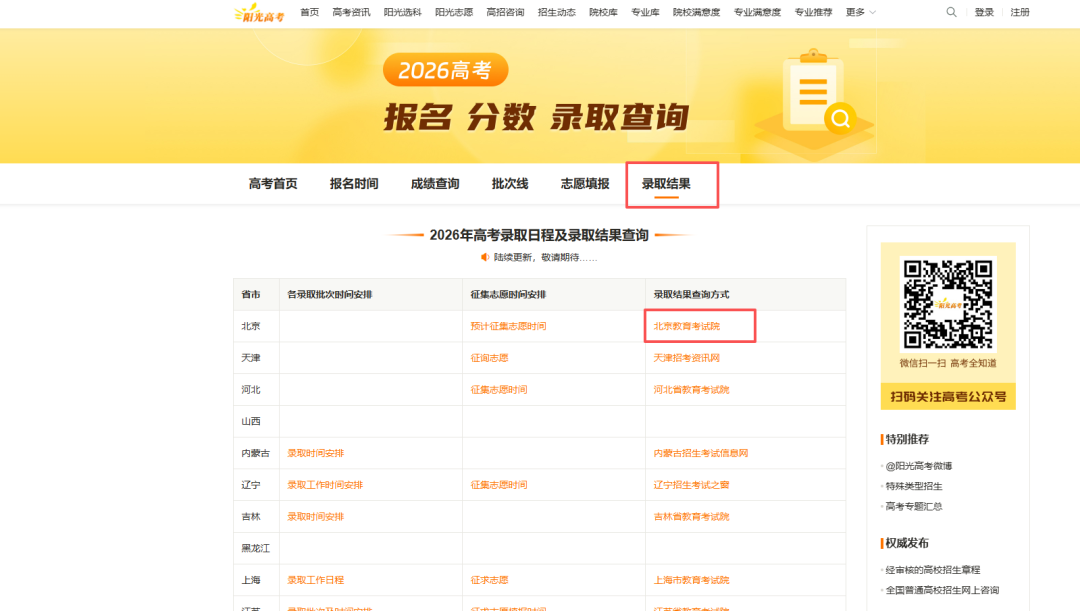
Task: Open 录取时间安排 link in 吉林 row
Action: tap(315, 517)
